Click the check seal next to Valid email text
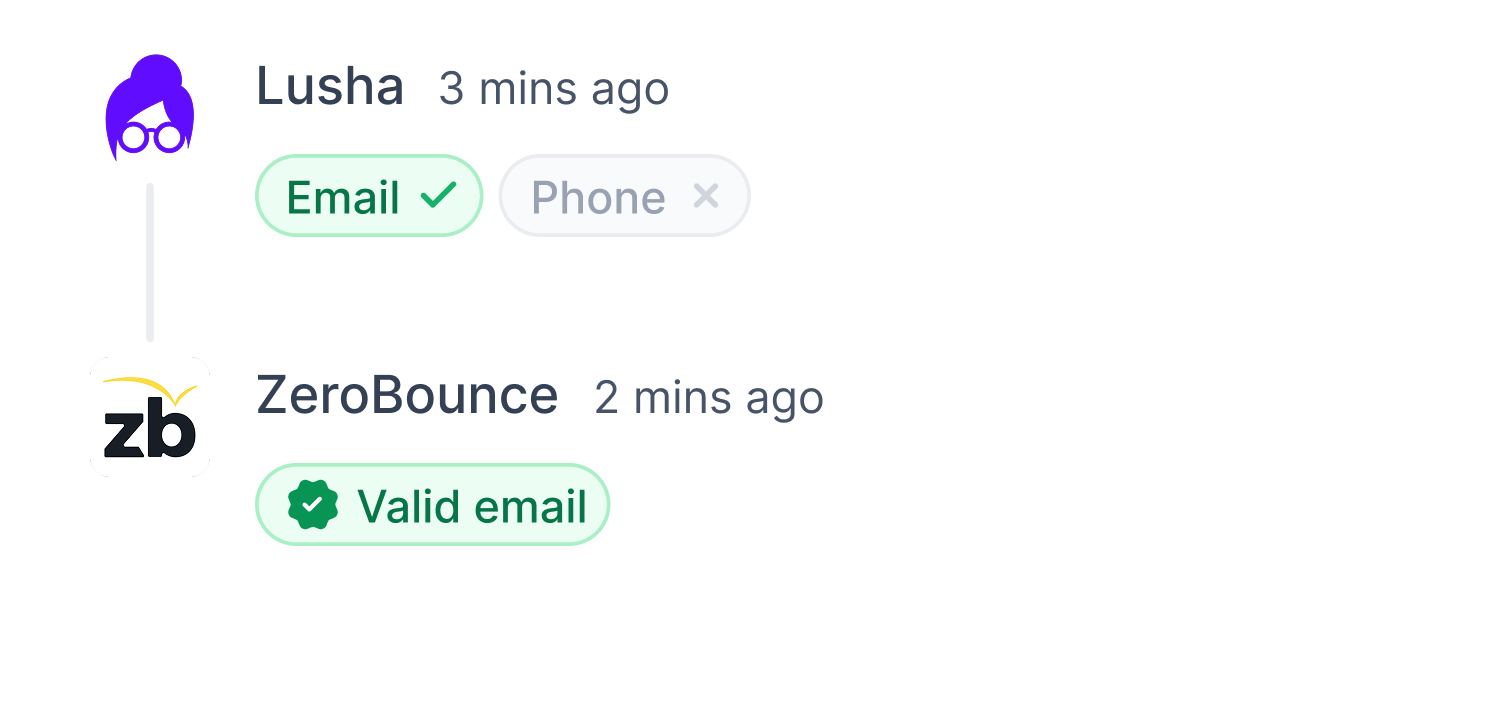Viewport: 1500px width, 714px height. 310,504
